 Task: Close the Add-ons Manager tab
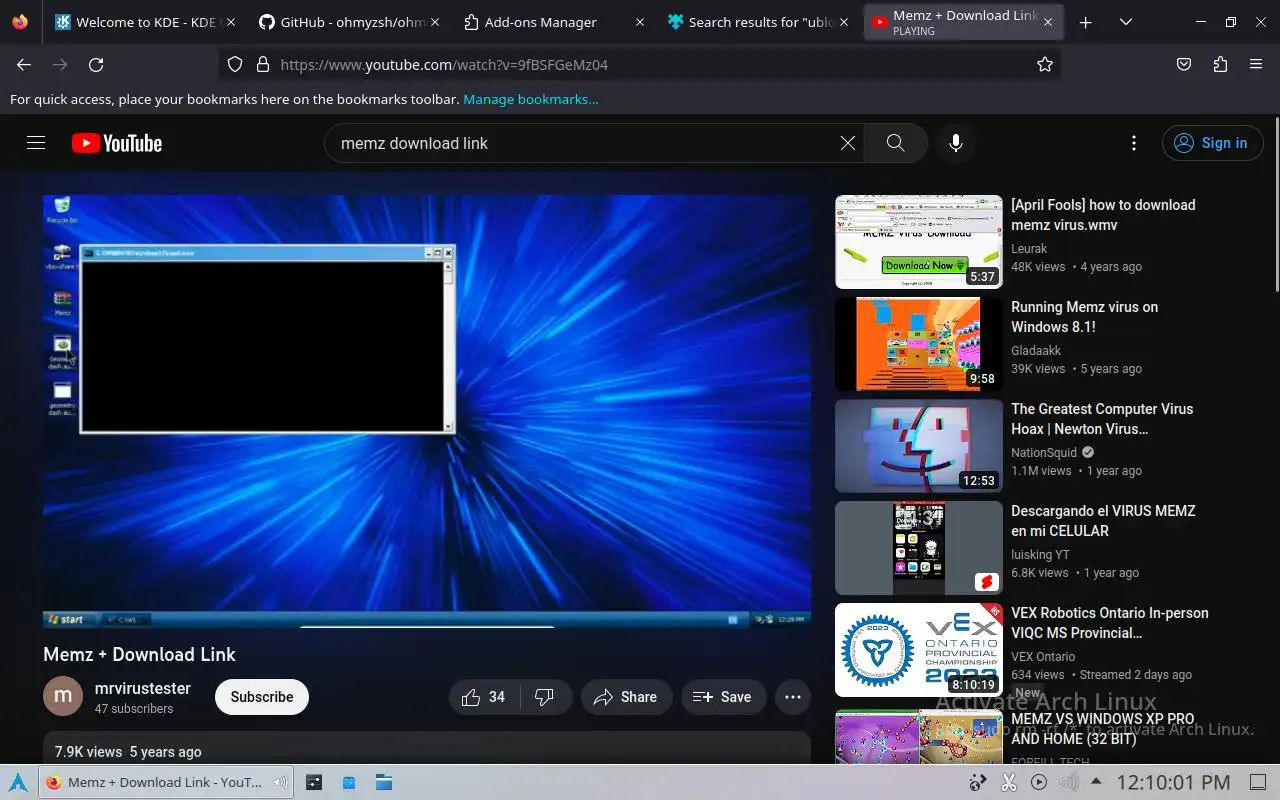coord(638,22)
